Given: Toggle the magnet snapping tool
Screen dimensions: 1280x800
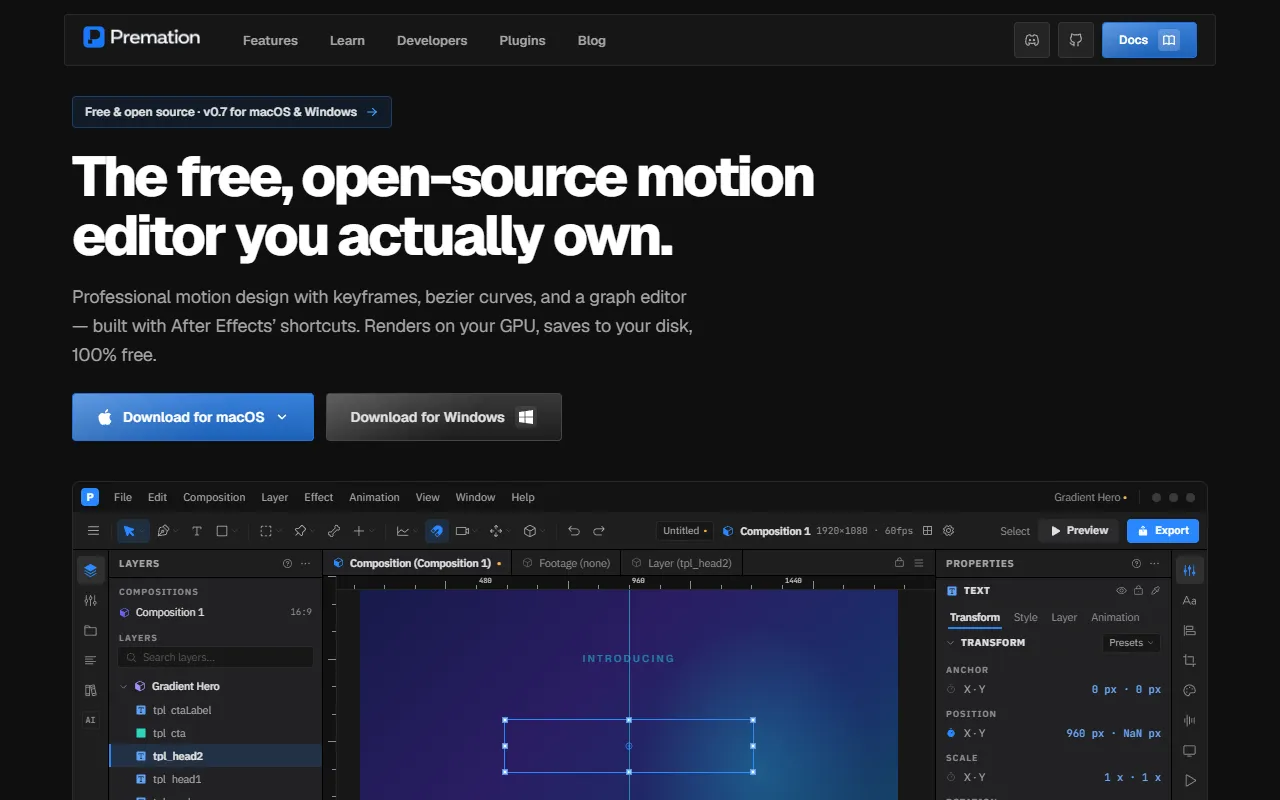Looking at the screenshot, I should pos(437,531).
